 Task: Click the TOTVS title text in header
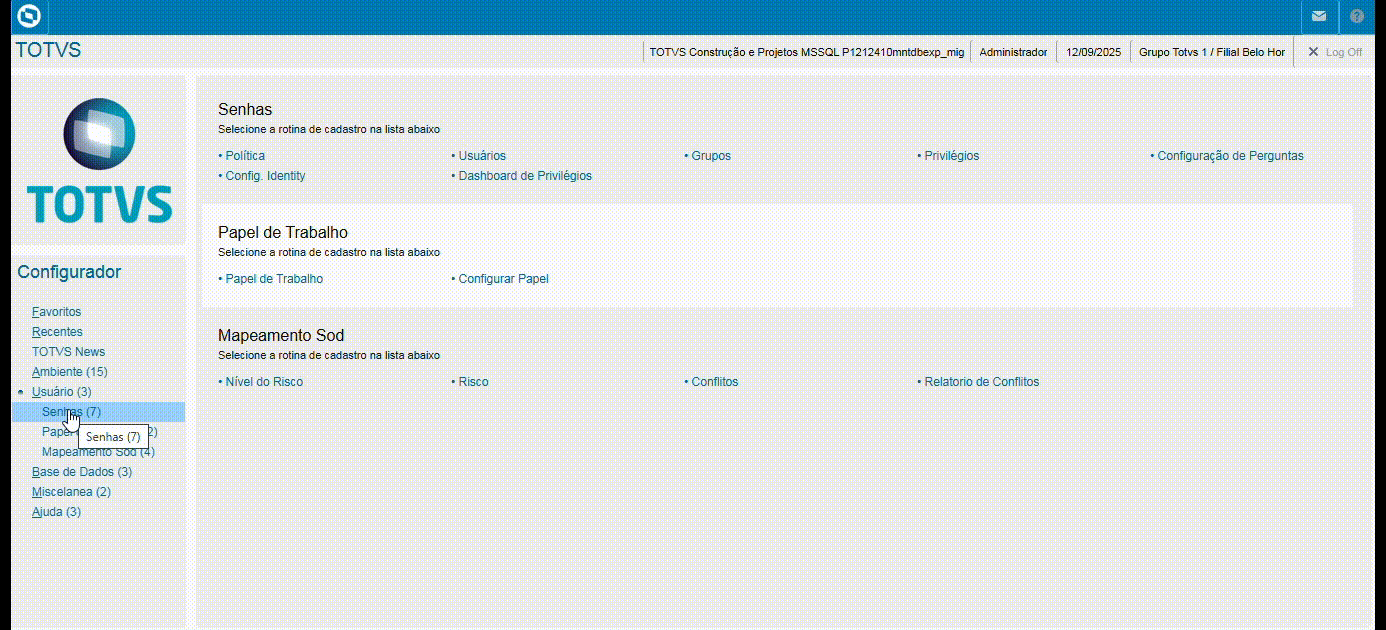click(x=48, y=51)
